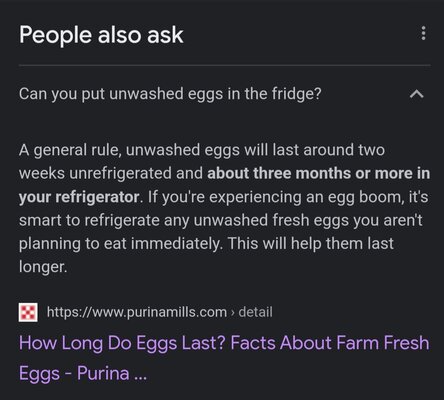Click the 'People also ask' heading
444x400 pixels.
[101, 35]
